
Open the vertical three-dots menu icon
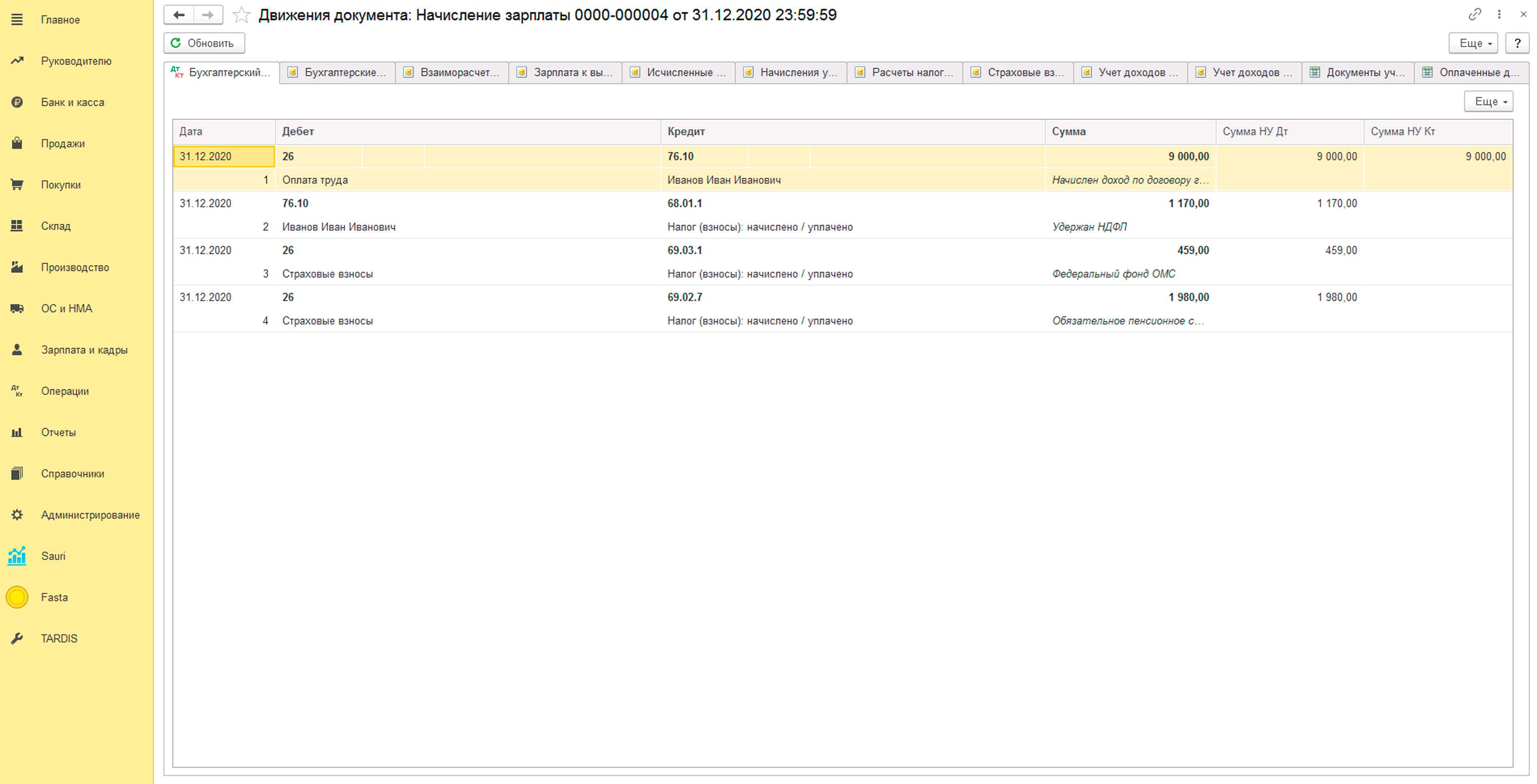point(1499,14)
